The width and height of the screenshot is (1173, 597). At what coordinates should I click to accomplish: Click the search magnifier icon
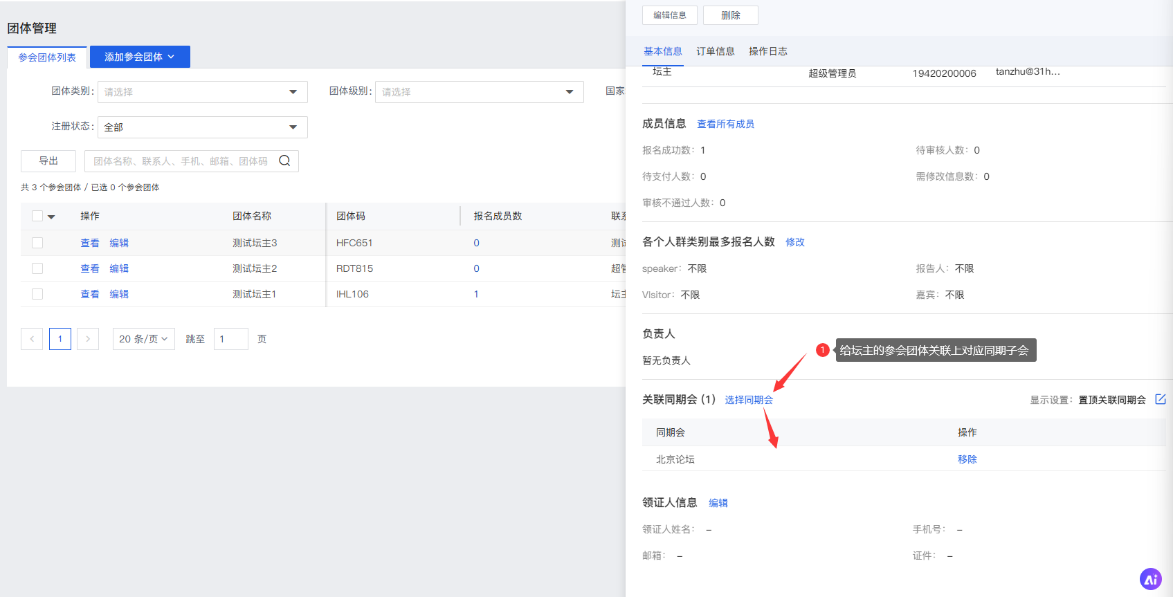pyautogui.click(x=284, y=161)
